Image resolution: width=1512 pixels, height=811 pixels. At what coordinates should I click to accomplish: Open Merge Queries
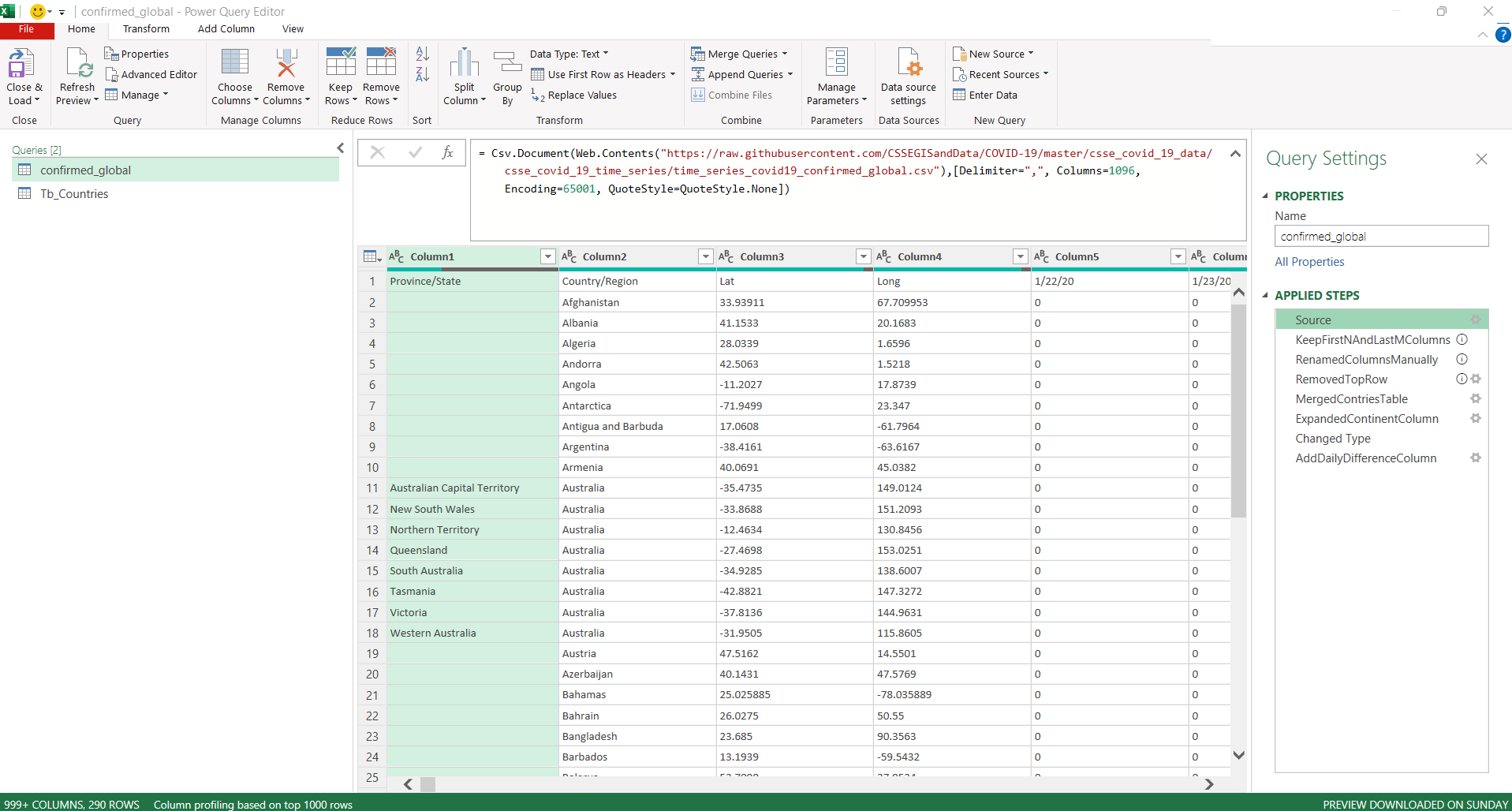pos(740,54)
